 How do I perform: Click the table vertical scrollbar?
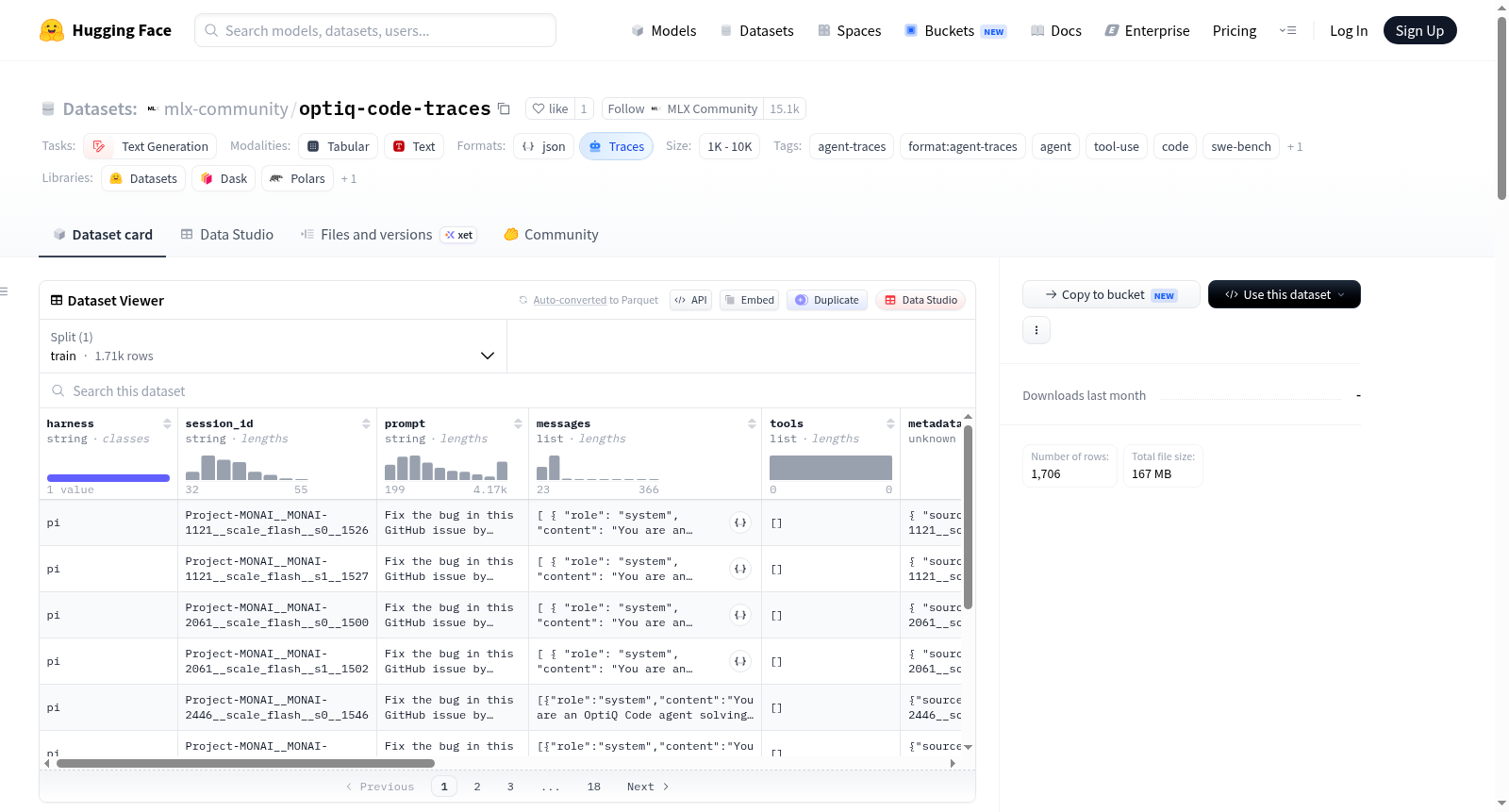pos(968,517)
